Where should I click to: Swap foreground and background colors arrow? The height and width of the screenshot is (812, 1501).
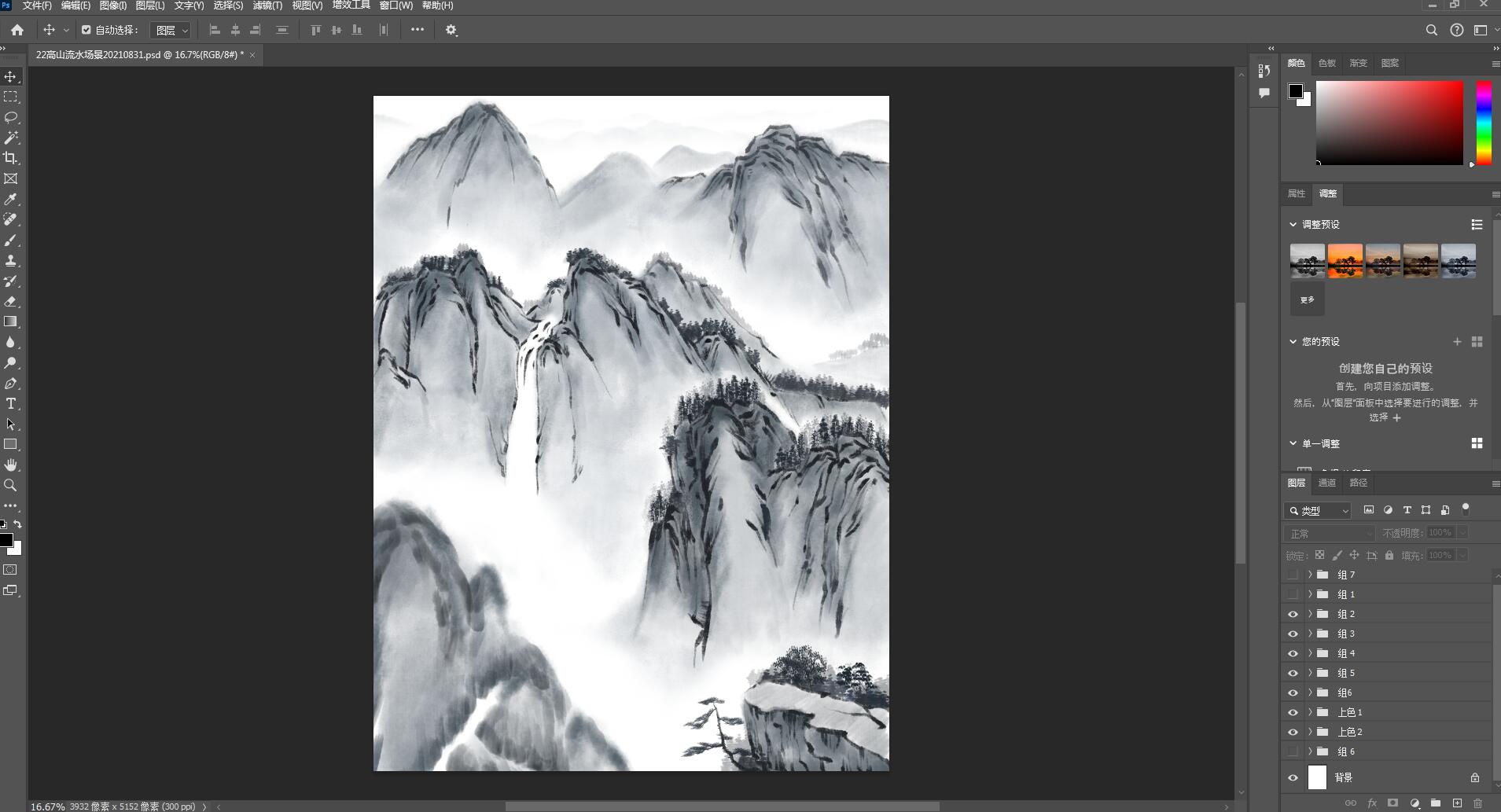click(17, 524)
